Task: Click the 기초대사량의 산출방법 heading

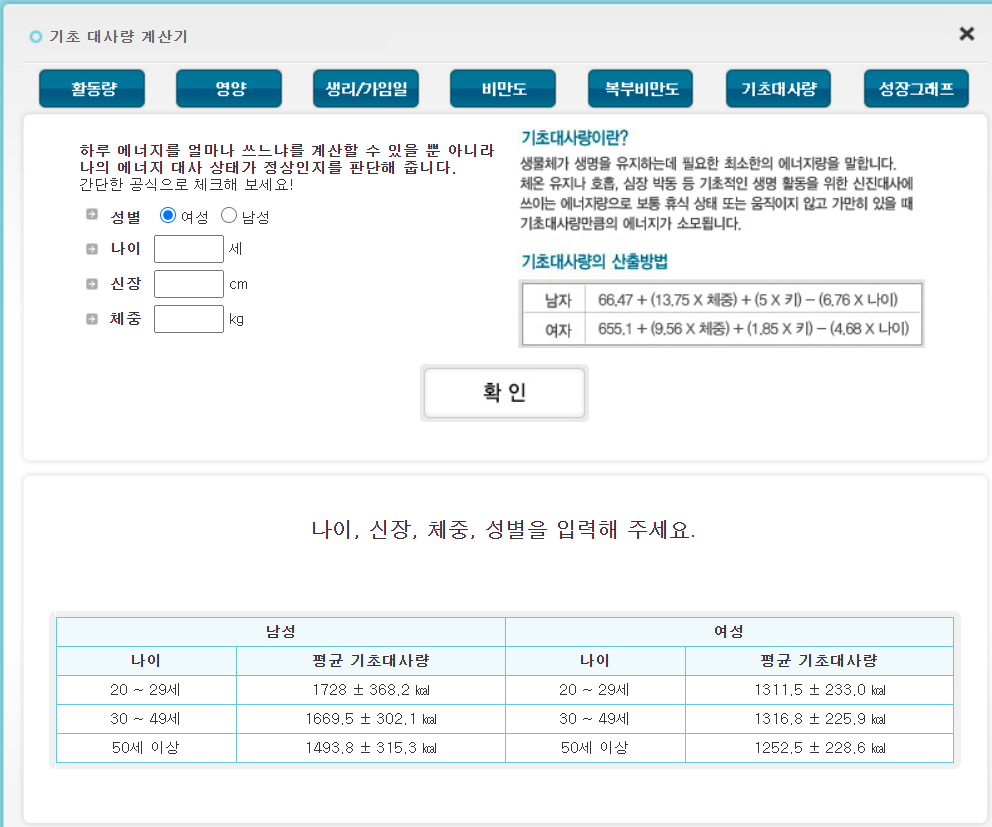Action: pyautogui.click(x=594, y=261)
